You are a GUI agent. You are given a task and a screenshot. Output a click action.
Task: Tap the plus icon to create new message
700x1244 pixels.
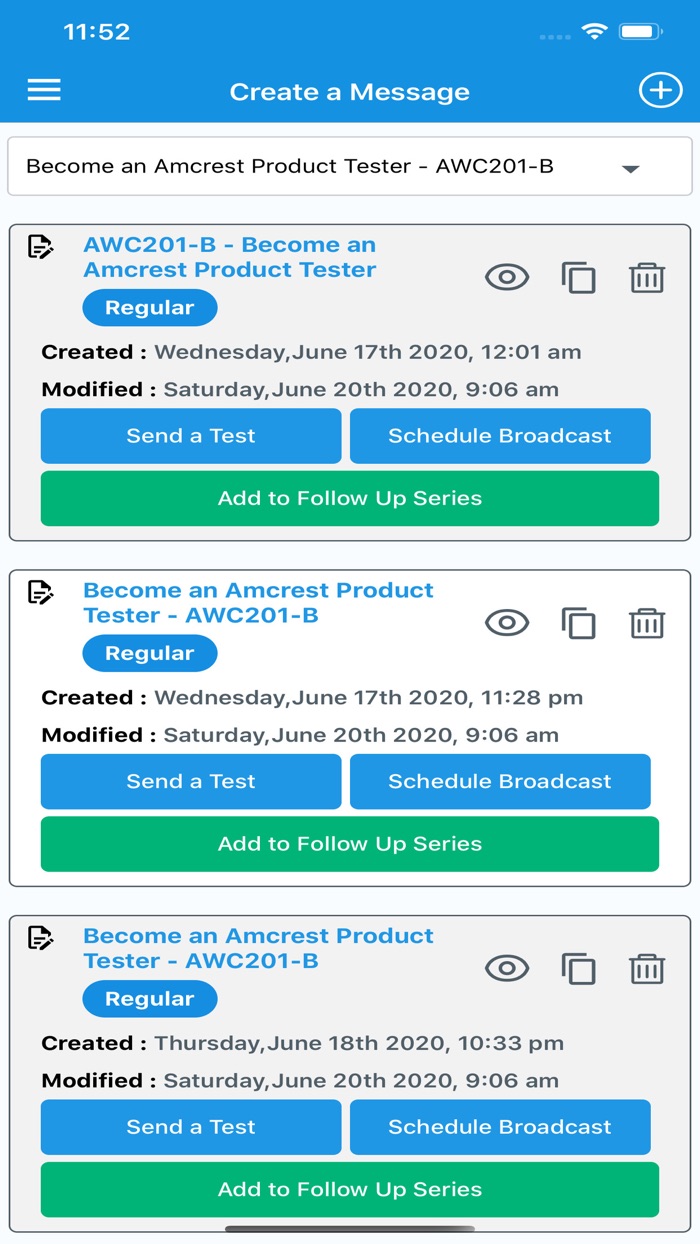(659, 90)
